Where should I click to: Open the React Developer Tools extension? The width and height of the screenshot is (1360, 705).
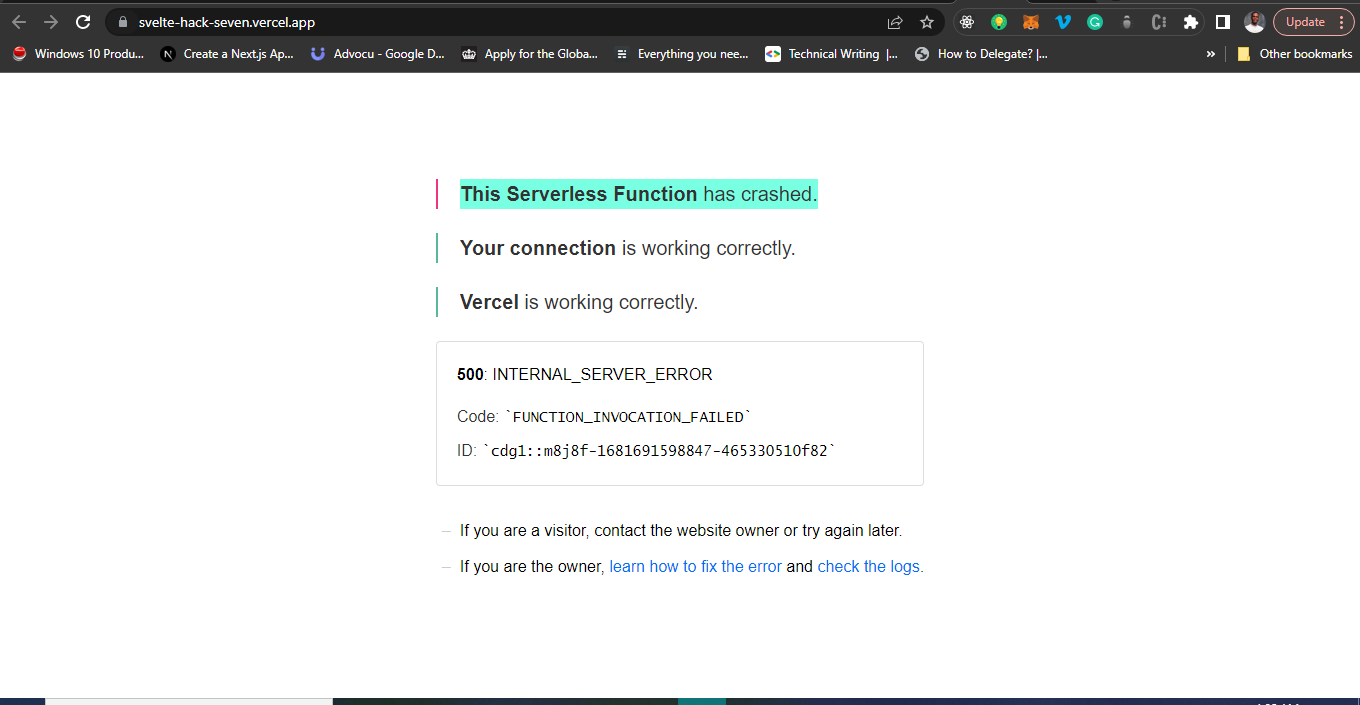pyautogui.click(x=966, y=21)
